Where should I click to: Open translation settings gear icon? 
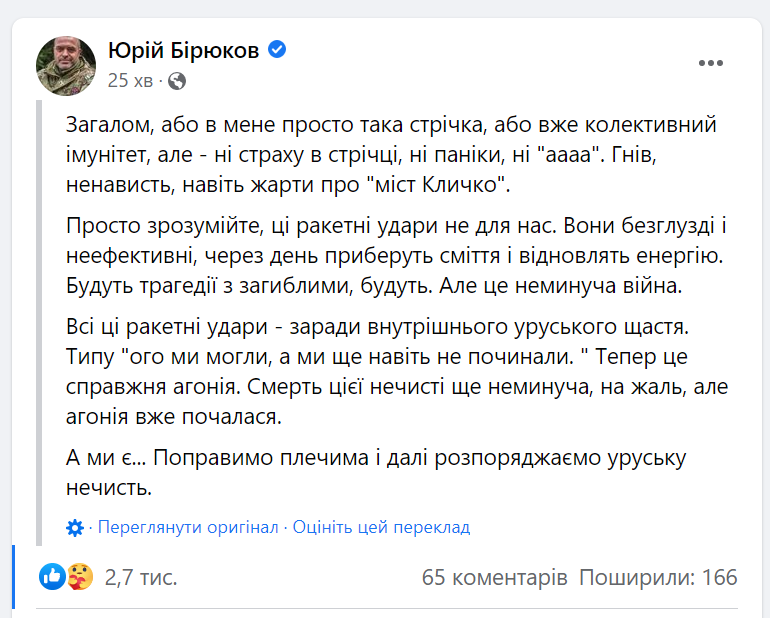tap(75, 528)
